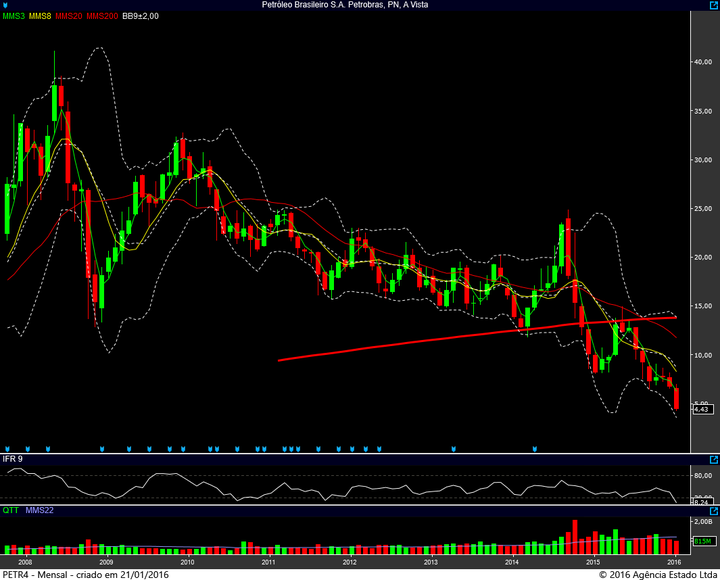Screen dimensions: 720x580
Task: Click the 35,00 price axis label
Action: [703, 111]
